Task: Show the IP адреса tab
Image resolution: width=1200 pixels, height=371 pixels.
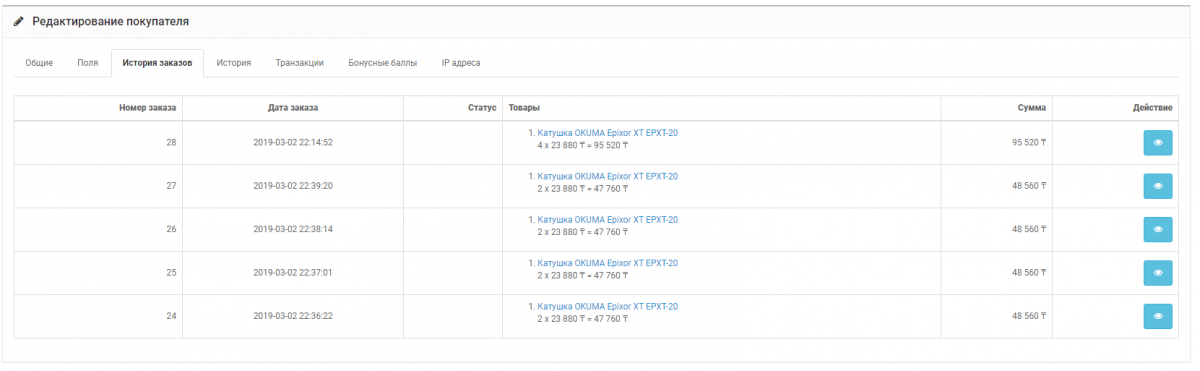Action: (461, 63)
